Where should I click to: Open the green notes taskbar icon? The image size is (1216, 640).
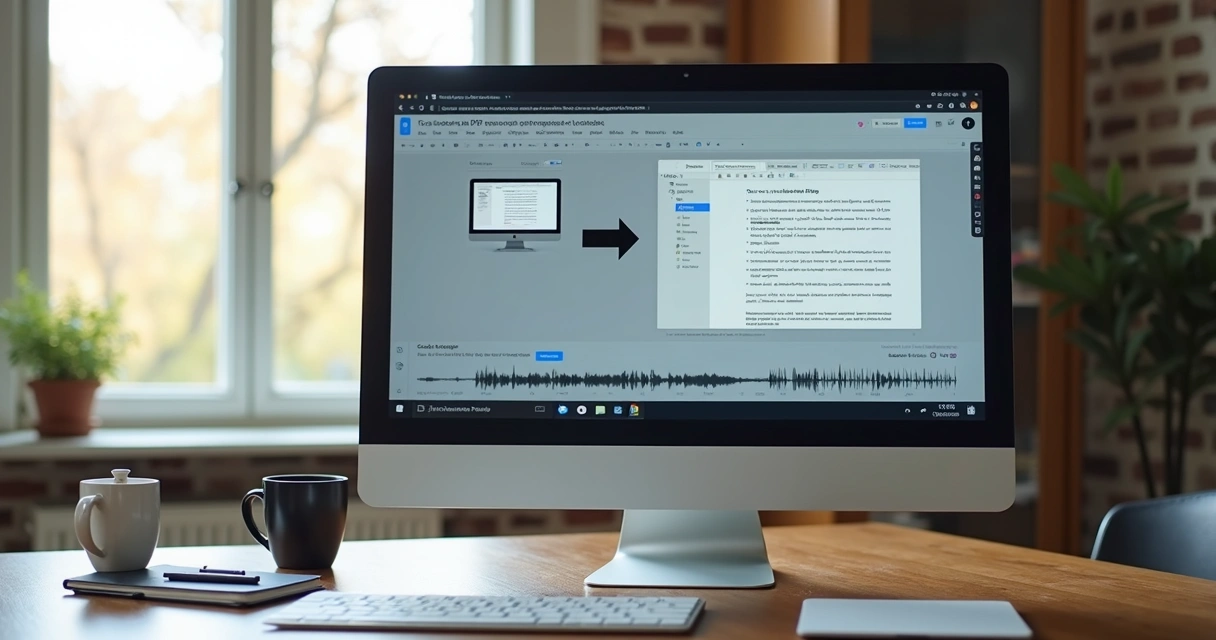[600, 410]
